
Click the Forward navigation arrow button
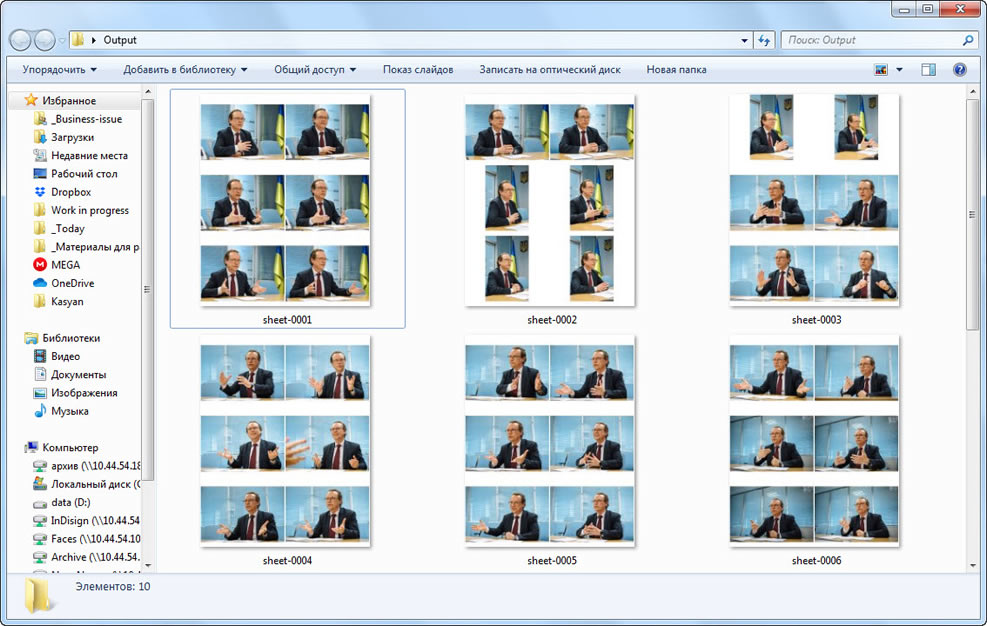[x=44, y=40]
